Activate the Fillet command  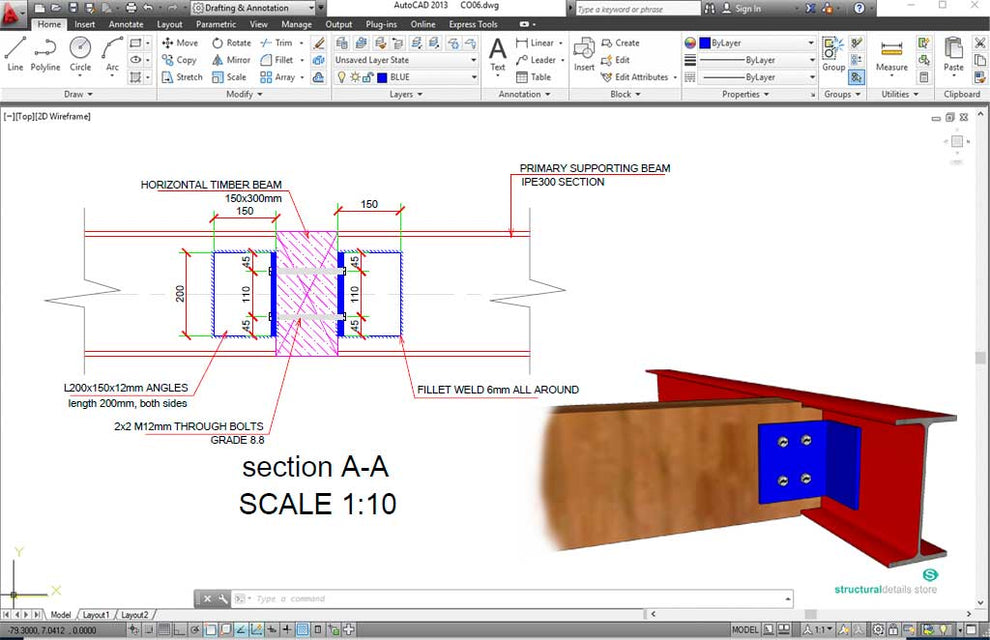(x=277, y=60)
